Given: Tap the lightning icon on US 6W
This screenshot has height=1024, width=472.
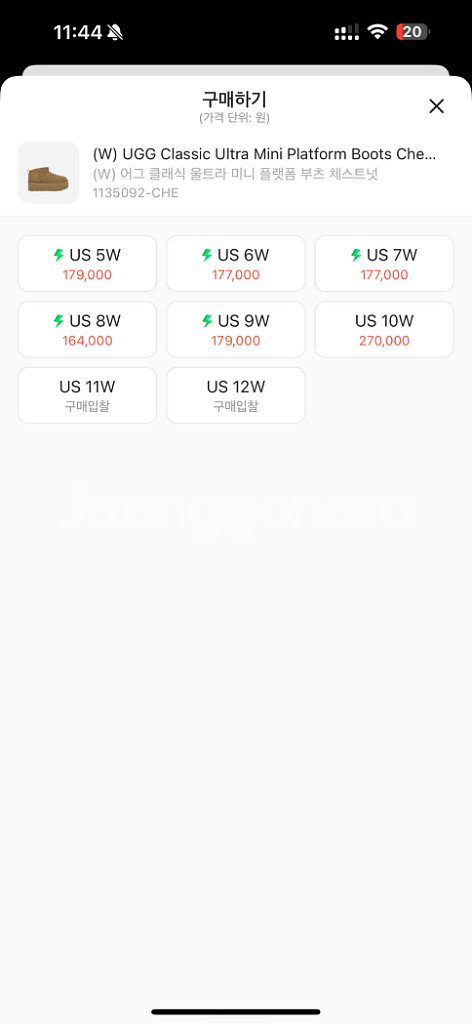Looking at the screenshot, I should [207, 255].
